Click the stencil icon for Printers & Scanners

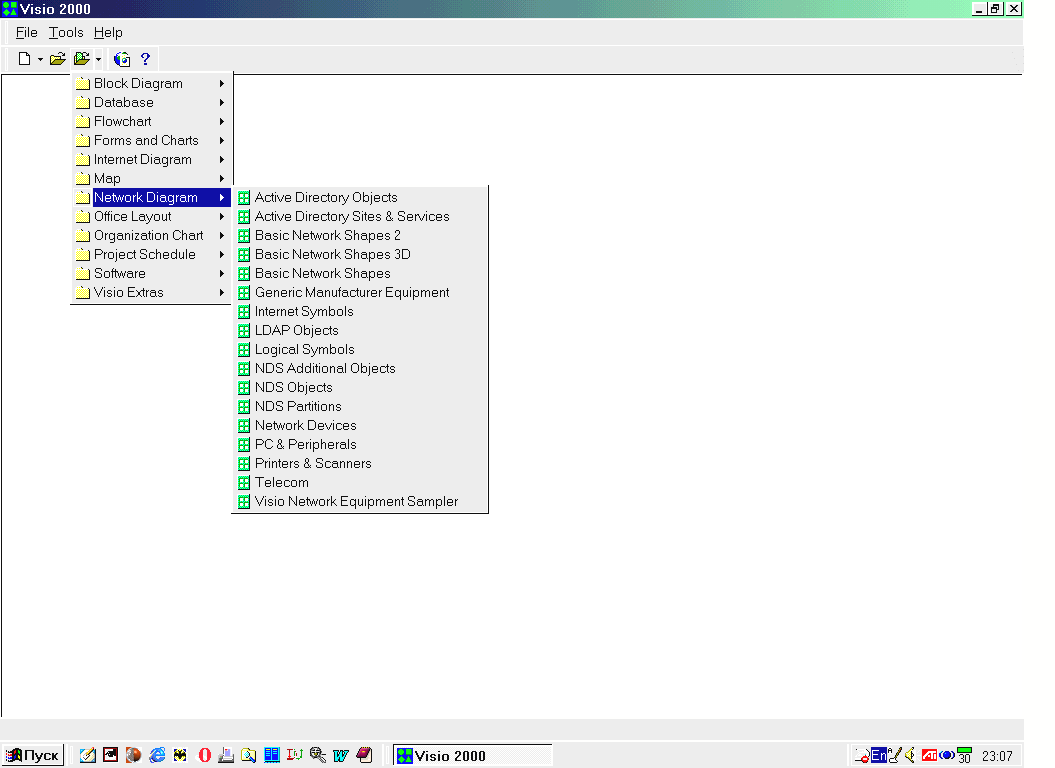(244, 464)
